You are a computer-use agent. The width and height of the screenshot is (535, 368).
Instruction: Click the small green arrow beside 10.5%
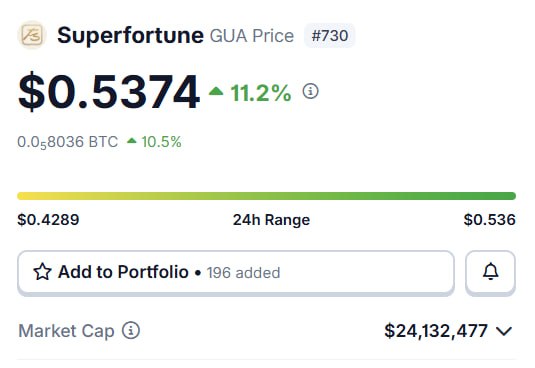(132, 141)
